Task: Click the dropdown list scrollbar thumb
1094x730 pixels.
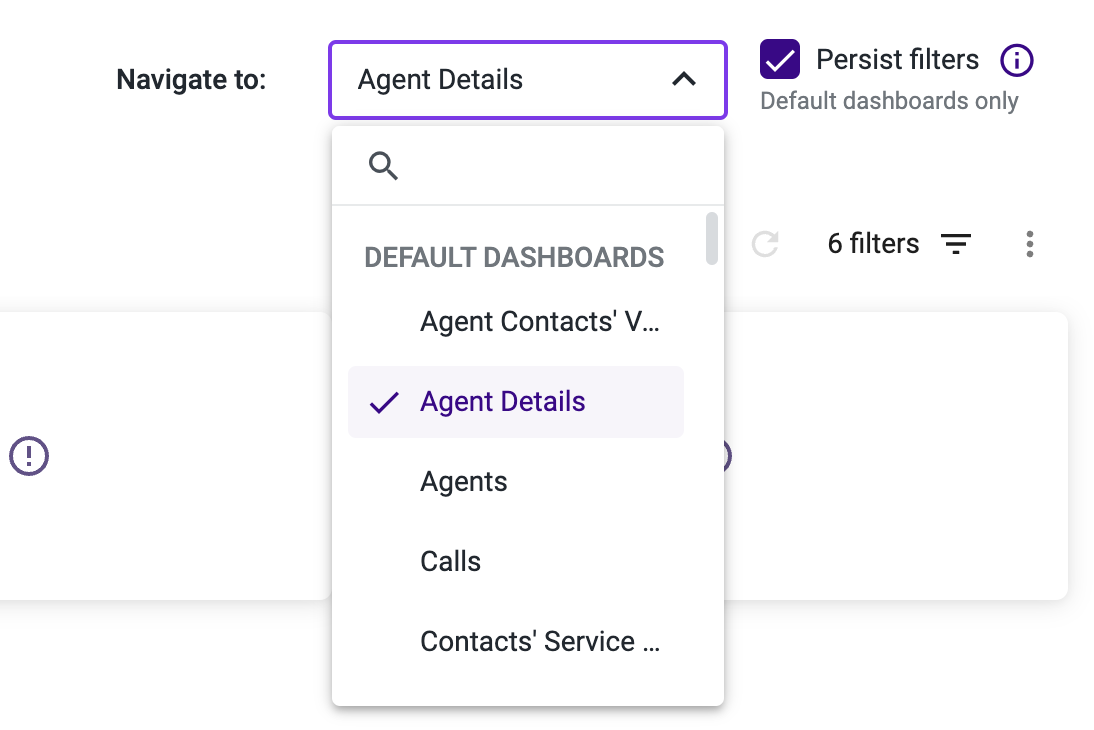Action: click(x=712, y=239)
